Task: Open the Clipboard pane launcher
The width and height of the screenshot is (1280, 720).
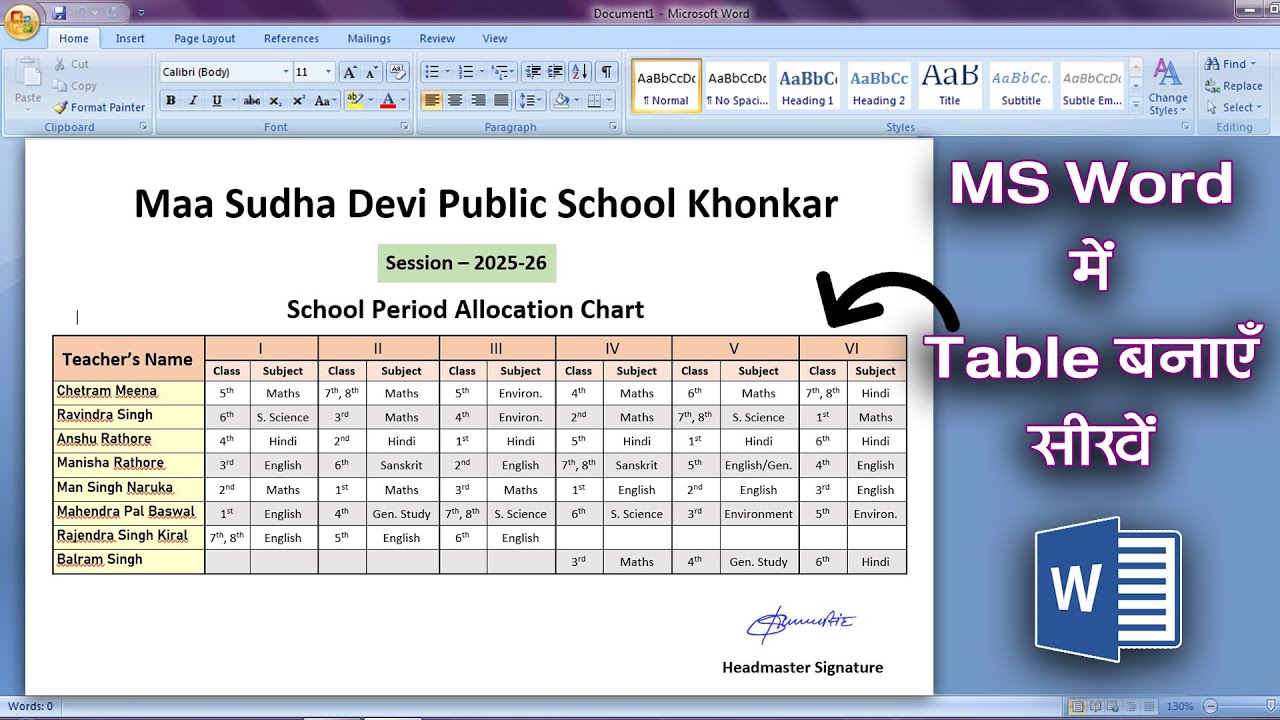Action: click(143, 127)
